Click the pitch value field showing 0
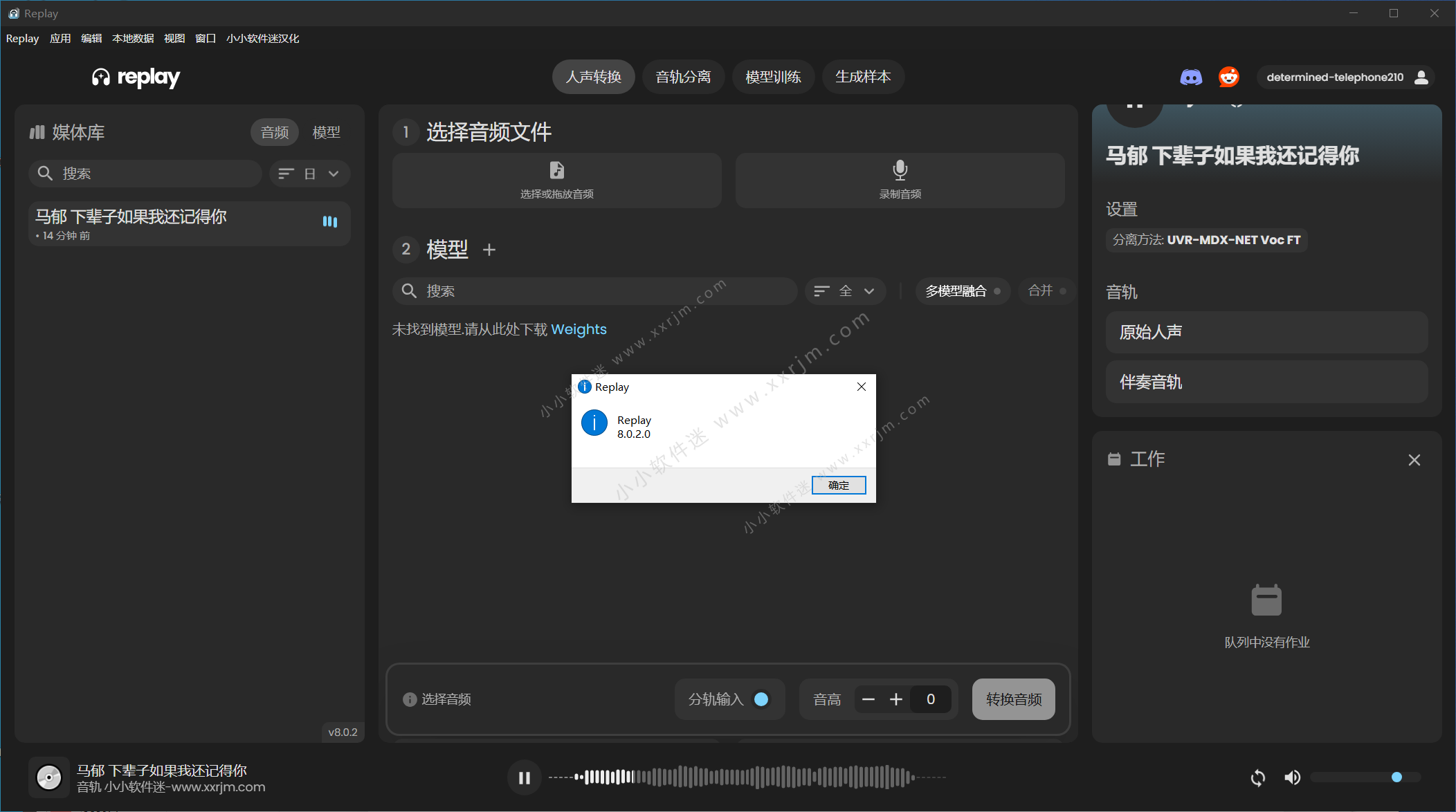 tap(931, 699)
